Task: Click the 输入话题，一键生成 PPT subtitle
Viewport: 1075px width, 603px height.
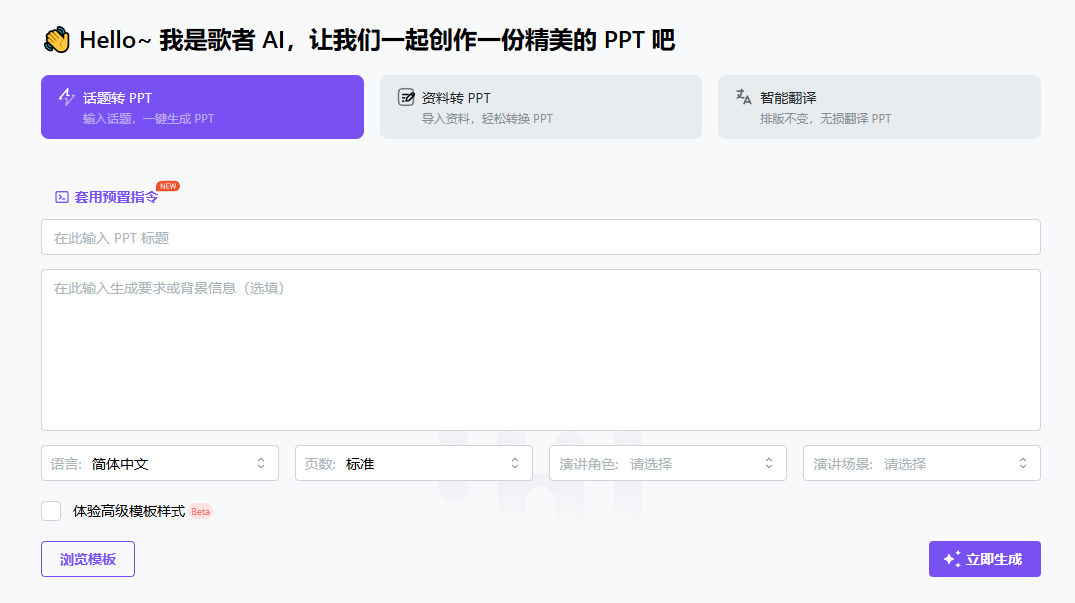Action: click(149, 119)
